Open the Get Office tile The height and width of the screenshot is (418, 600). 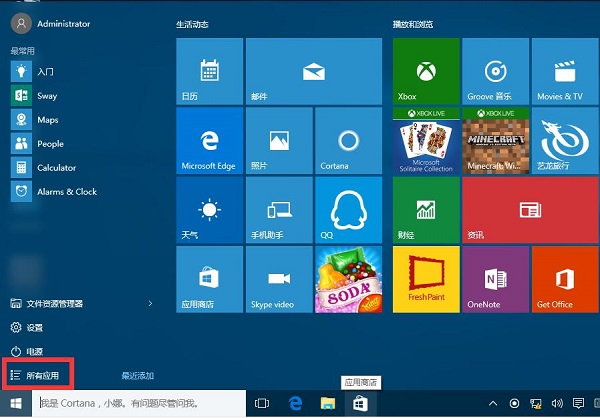pyautogui.click(x=565, y=279)
